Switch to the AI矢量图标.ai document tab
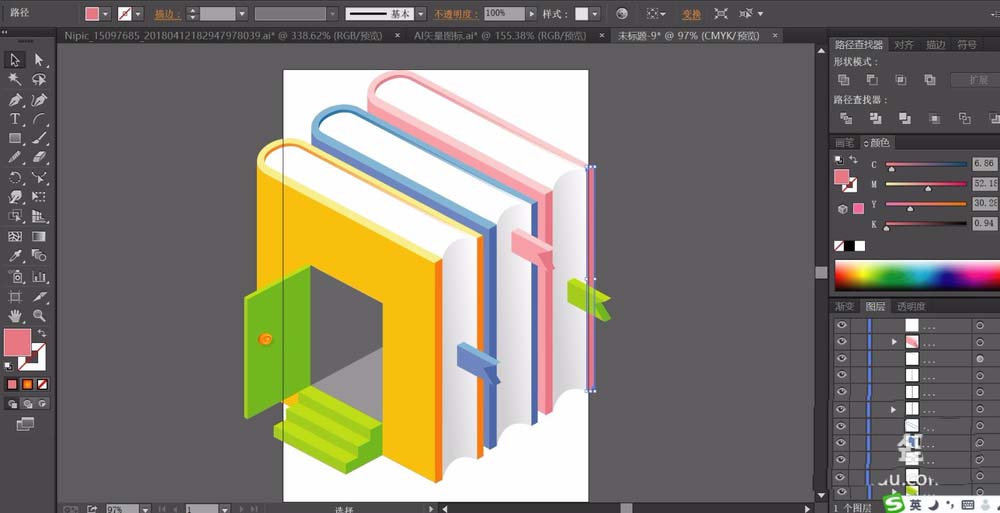 pyautogui.click(x=499, y=36)
